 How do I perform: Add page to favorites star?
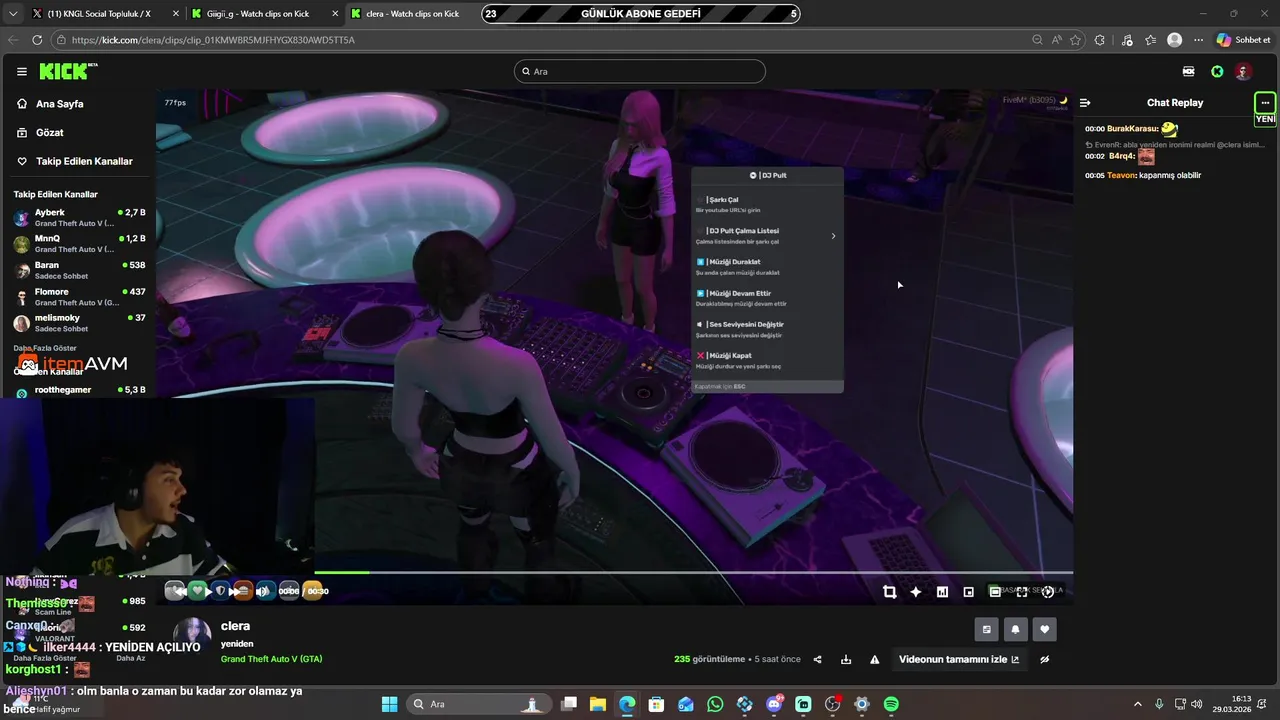coord(1075,40)
